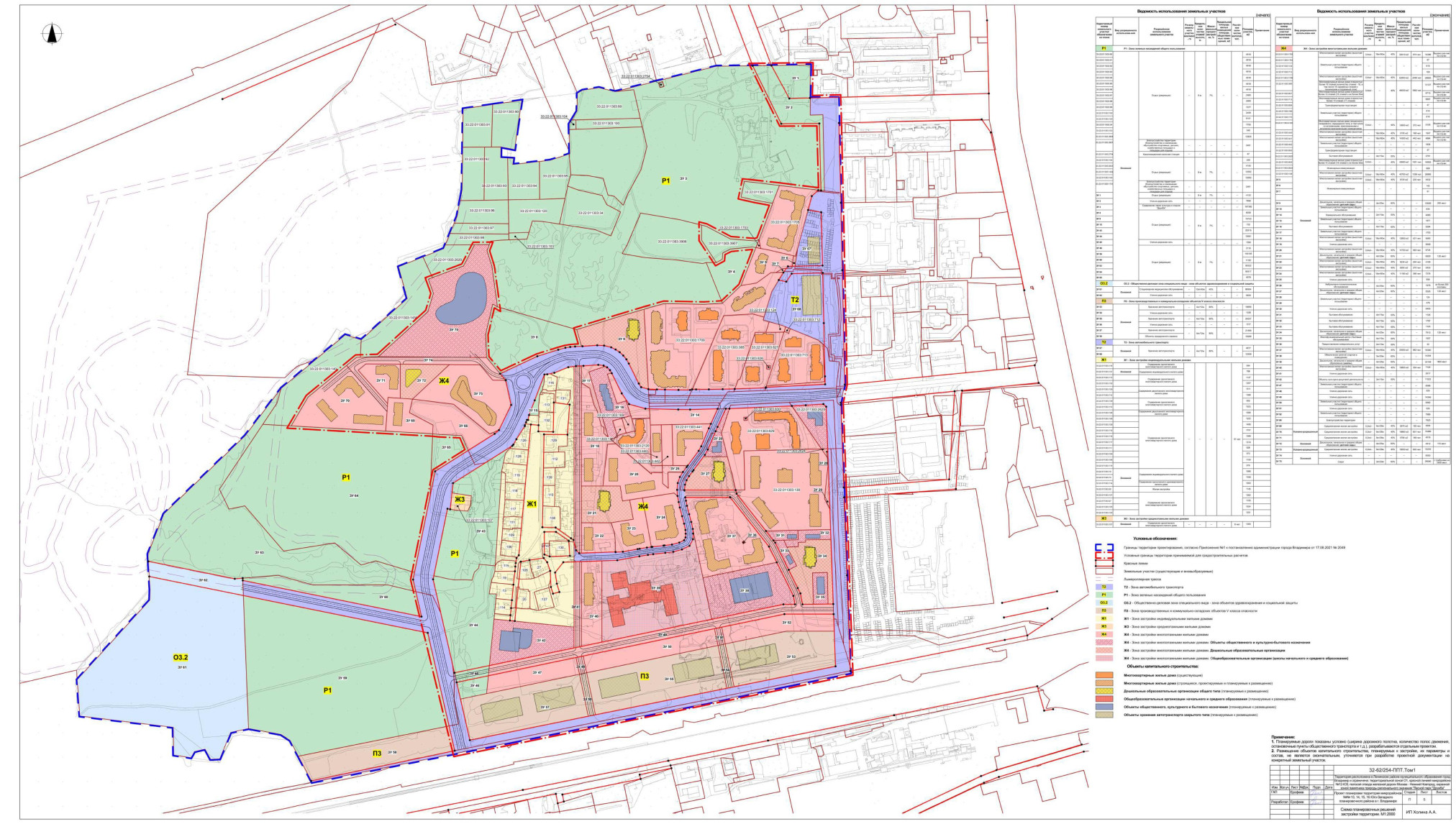
Task: Click the yellow preschool organizations legend swatch
Action: point(1104,691)
